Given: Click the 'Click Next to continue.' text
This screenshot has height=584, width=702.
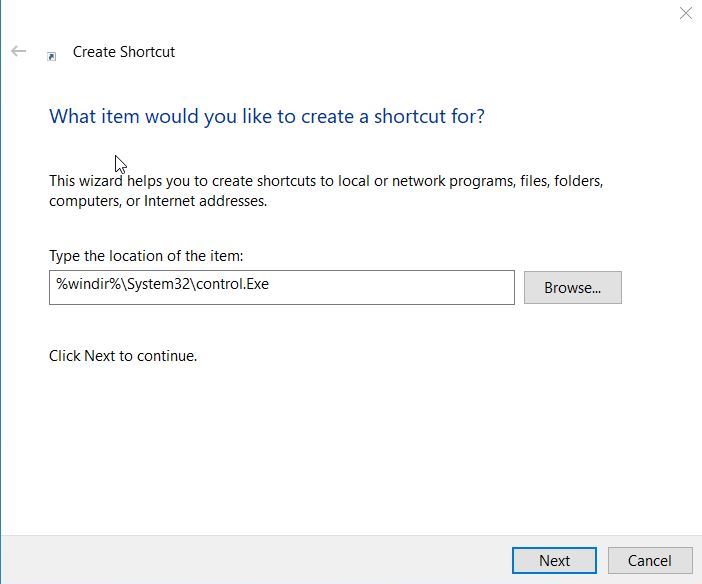Looking at the screenshot, I should coord(123,356).
